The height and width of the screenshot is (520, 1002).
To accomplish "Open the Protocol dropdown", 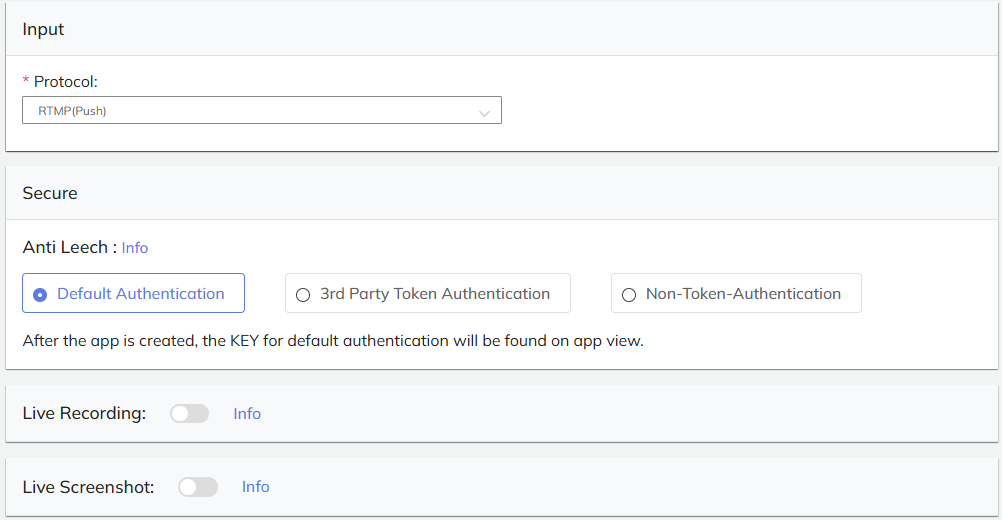I will 261,111.
